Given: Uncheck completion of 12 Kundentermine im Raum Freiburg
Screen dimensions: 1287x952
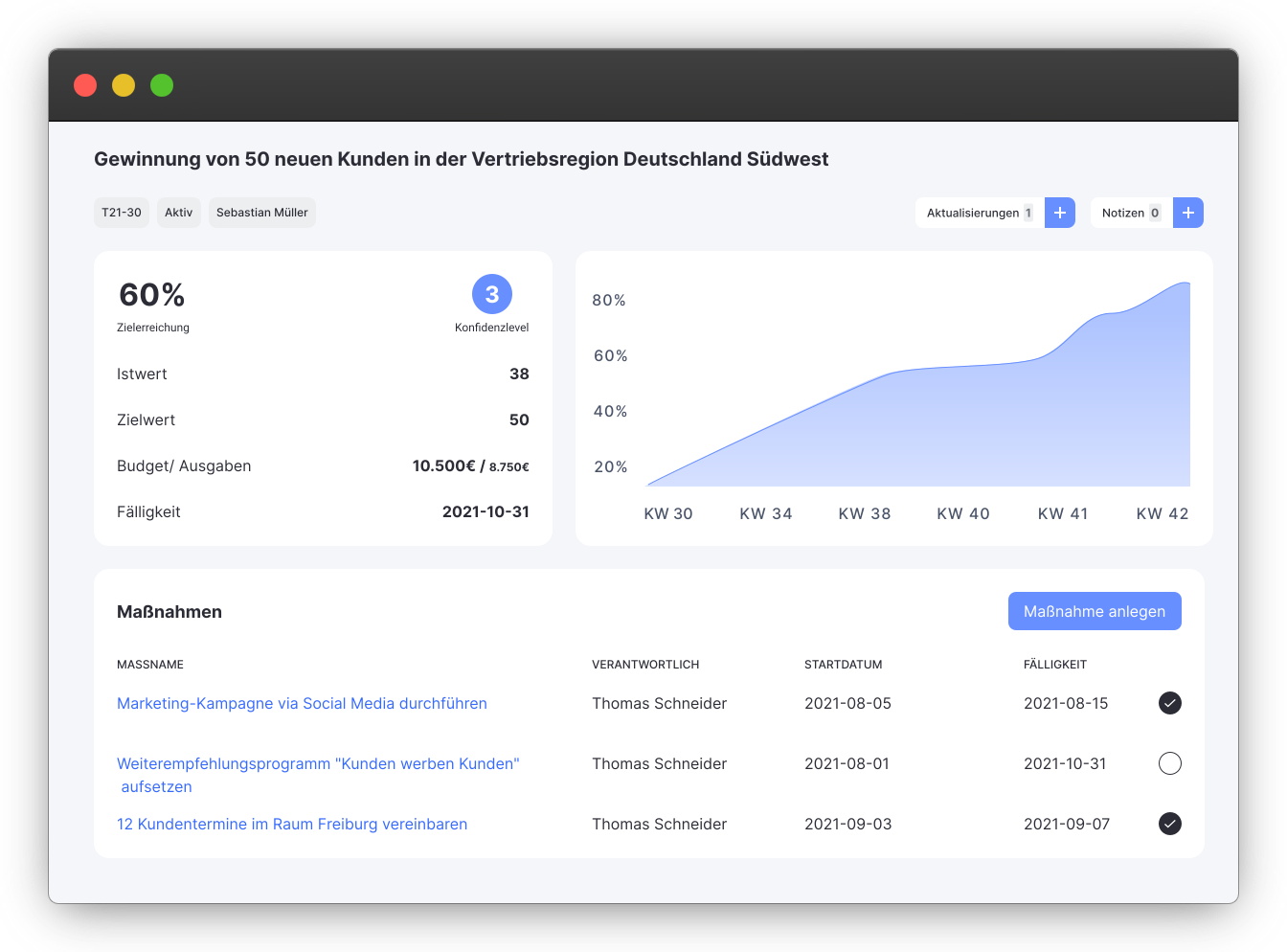Looking at the screenshot, I should click(x=1169, y=824).
